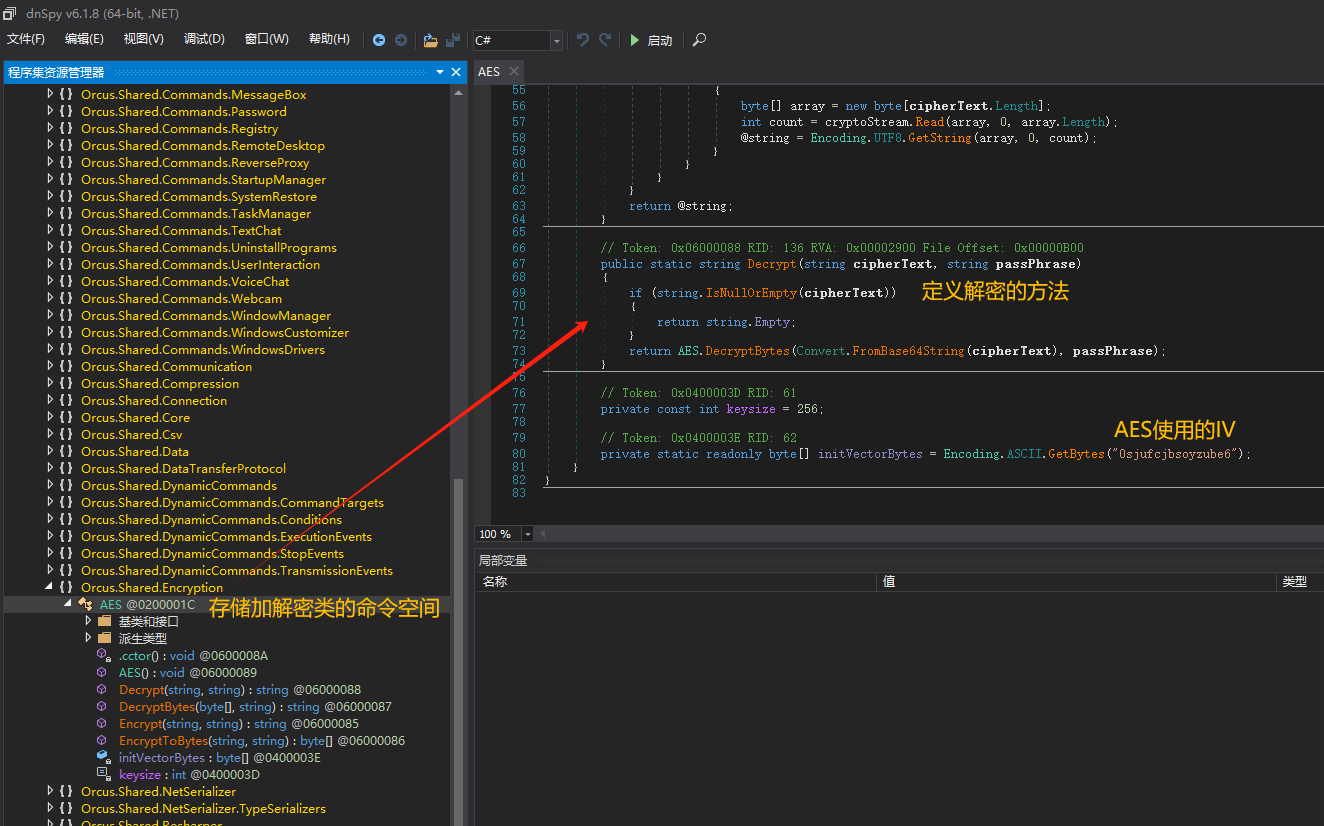1324x826 pixels.
Task: Select Orcus.Shared.Commands.Webcam in the tree
Action: [x=181, y=298]
